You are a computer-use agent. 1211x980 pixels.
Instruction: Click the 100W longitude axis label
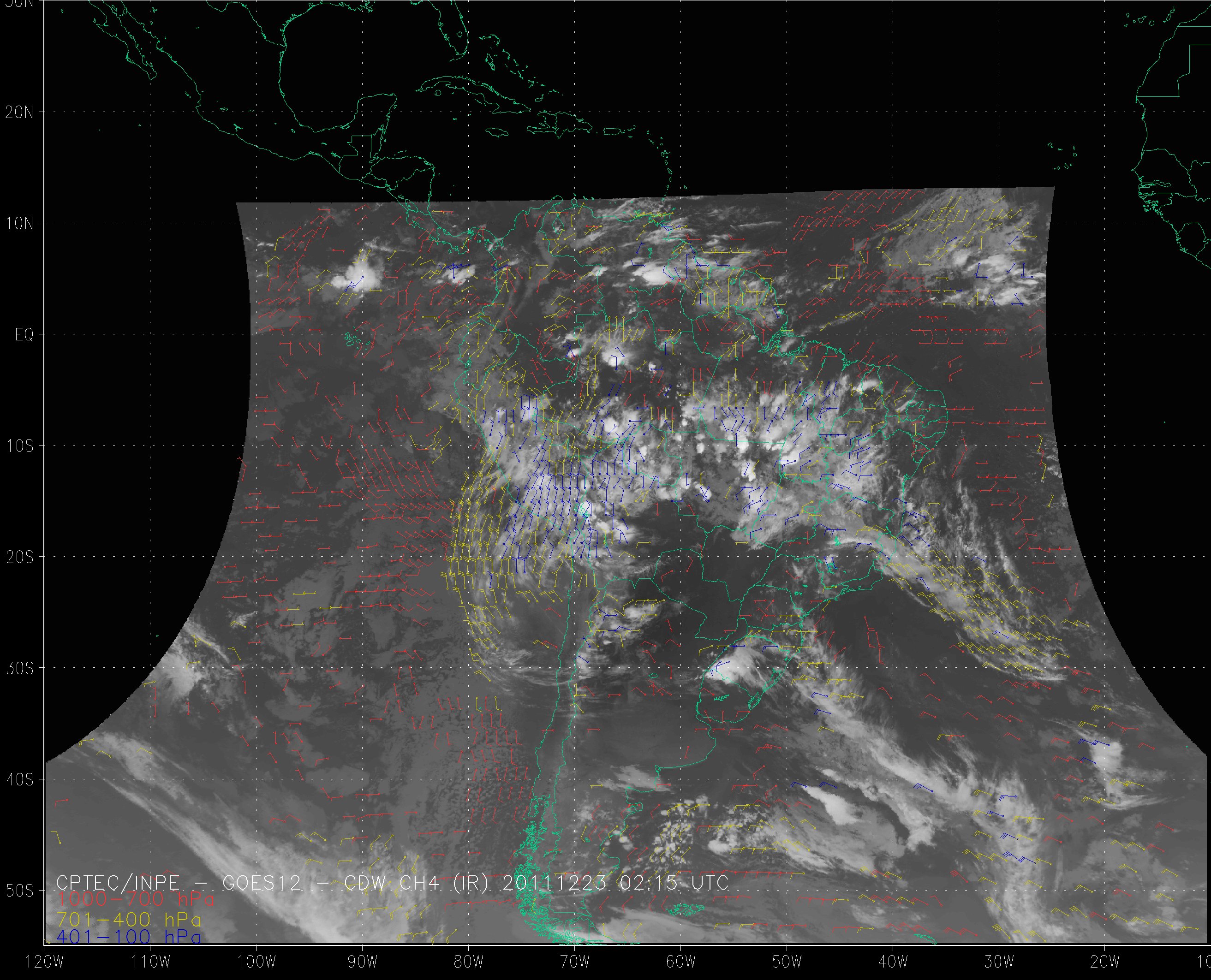(257, 962)
